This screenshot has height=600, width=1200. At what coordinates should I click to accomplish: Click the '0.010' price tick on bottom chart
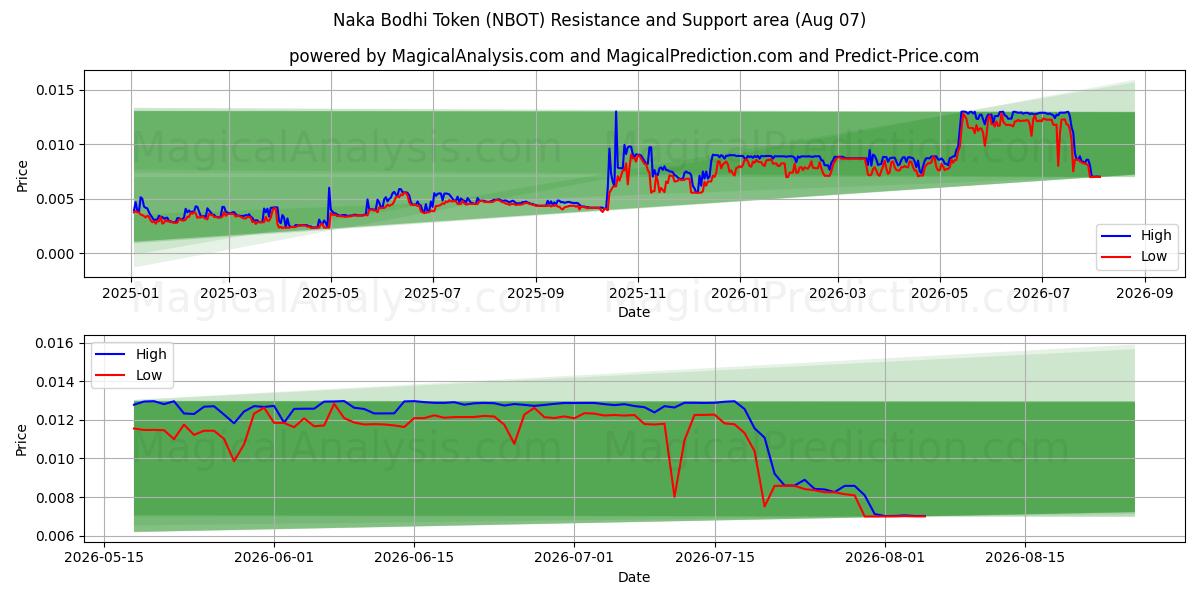tap(57, 459)
